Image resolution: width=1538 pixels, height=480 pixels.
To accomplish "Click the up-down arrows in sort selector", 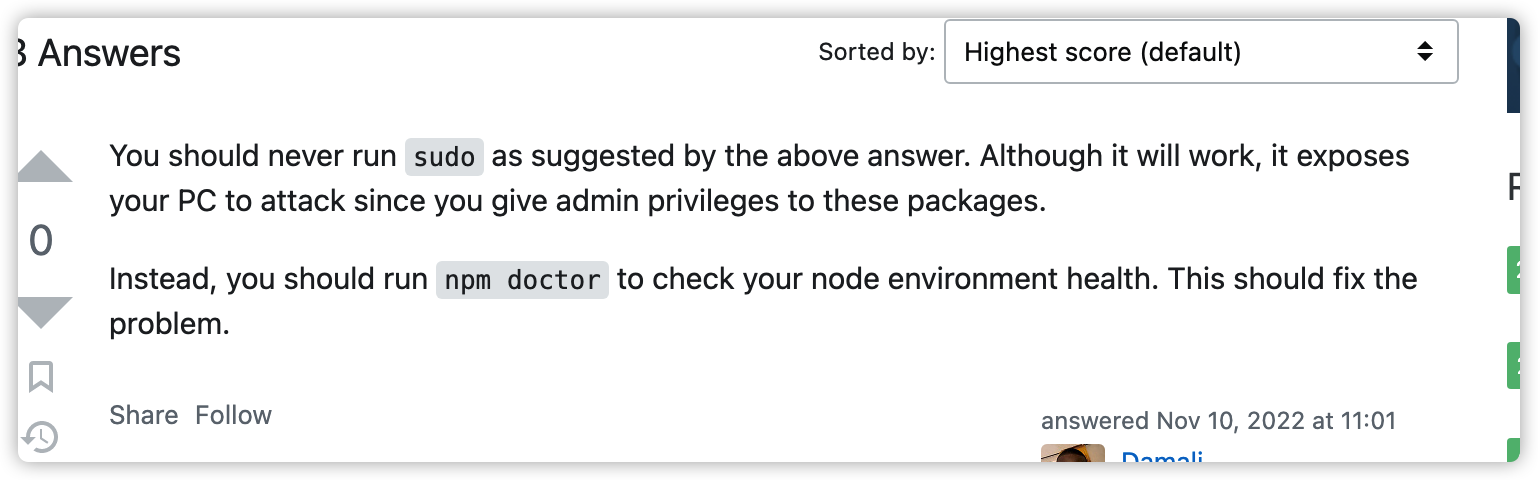I will (1425, 52).
